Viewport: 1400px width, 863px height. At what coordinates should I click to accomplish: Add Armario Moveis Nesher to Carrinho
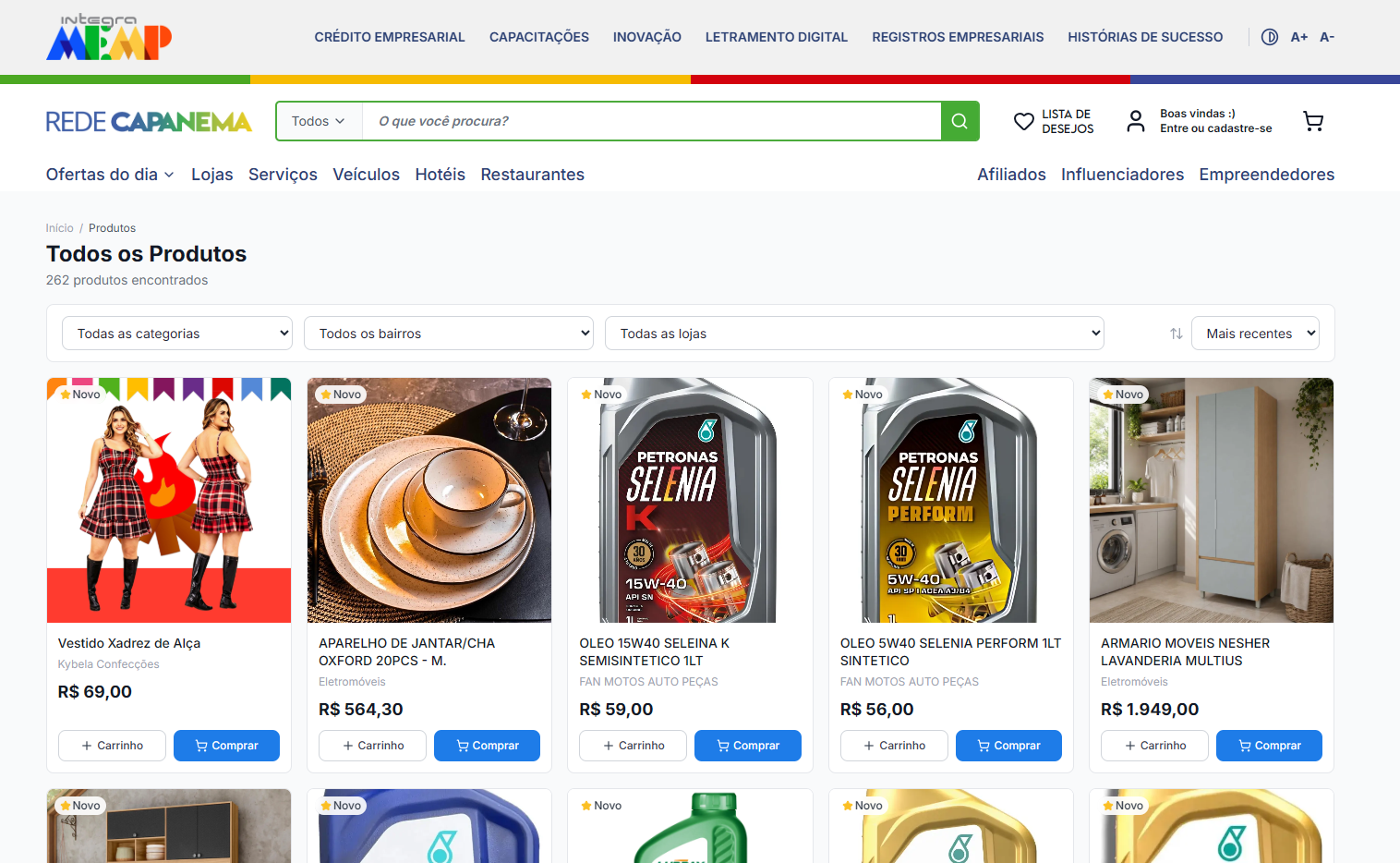[1155, 746]
